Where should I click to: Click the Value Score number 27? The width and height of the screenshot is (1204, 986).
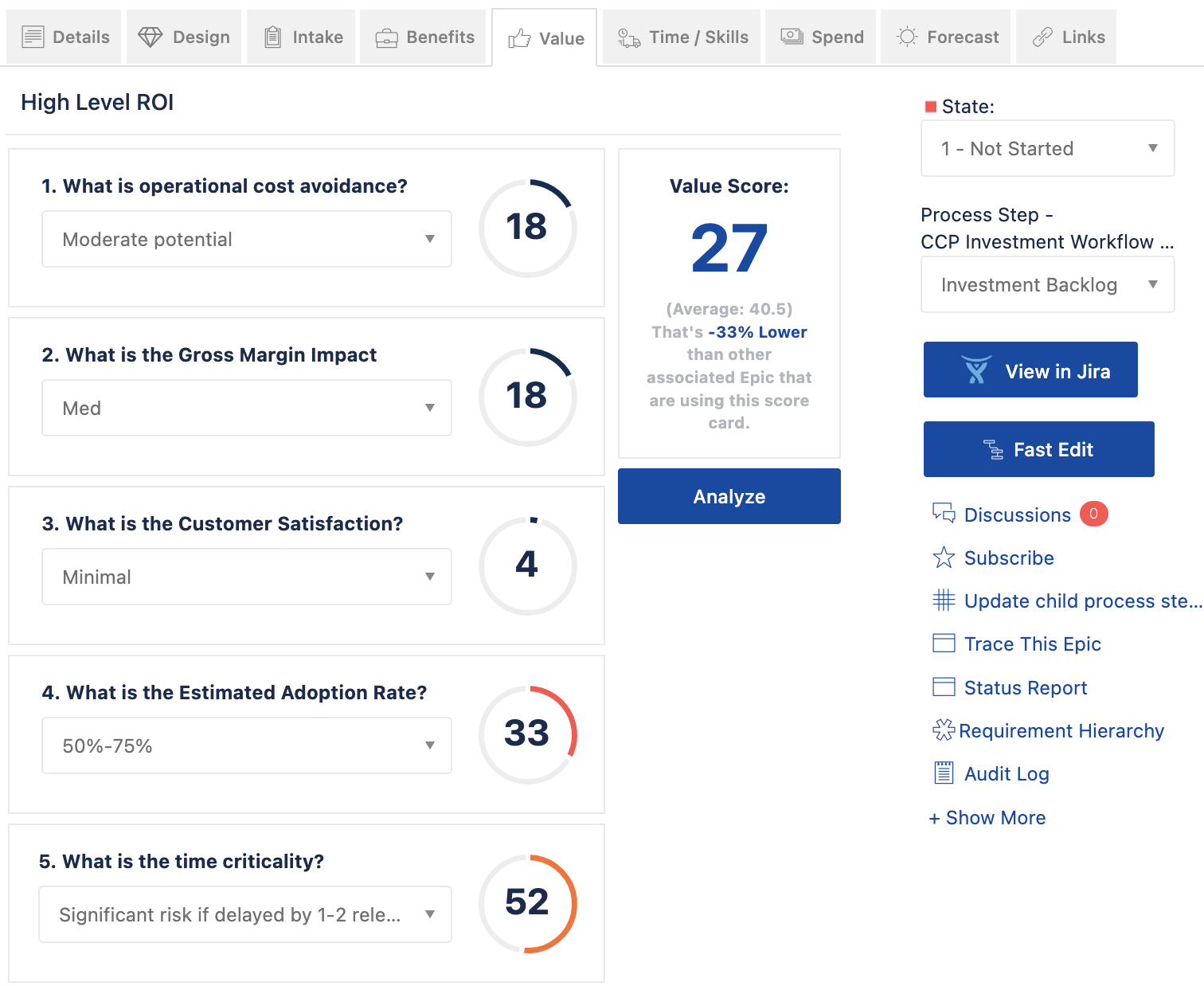coord(729,248)
